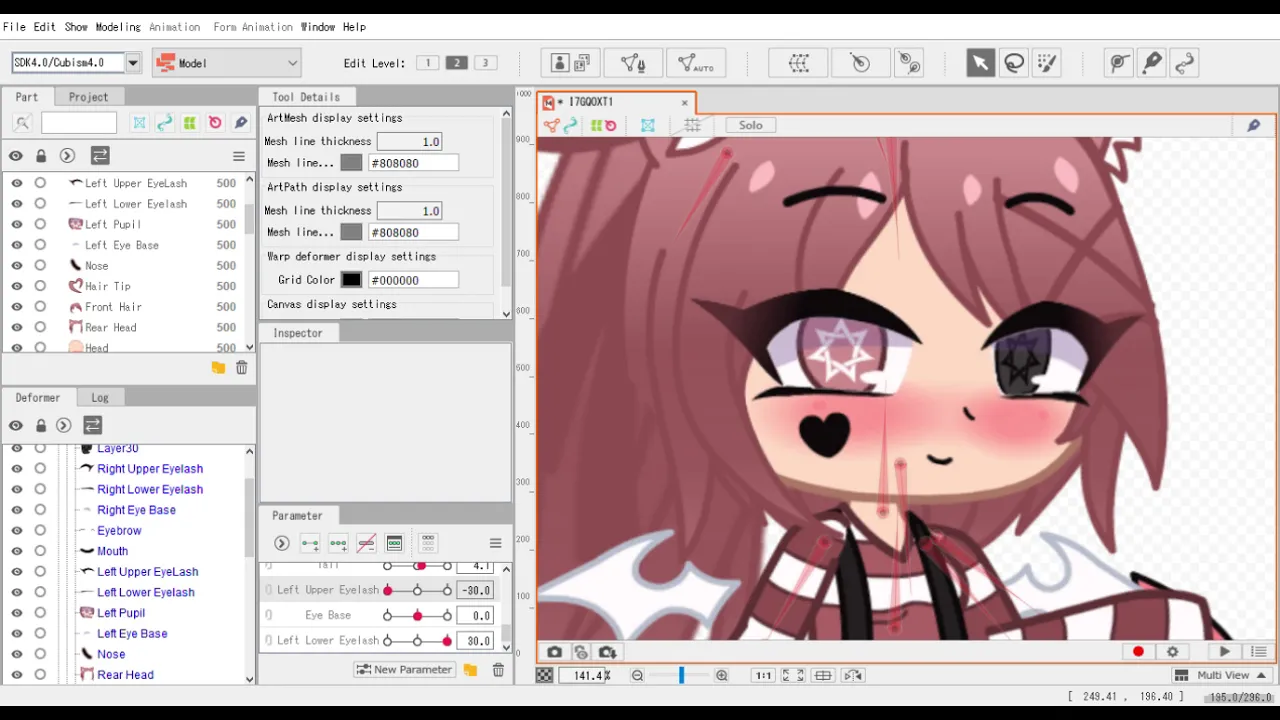The image size is (1280, 720).
Task: Open the Modeling menu
Action: click(x=118, y=27)
